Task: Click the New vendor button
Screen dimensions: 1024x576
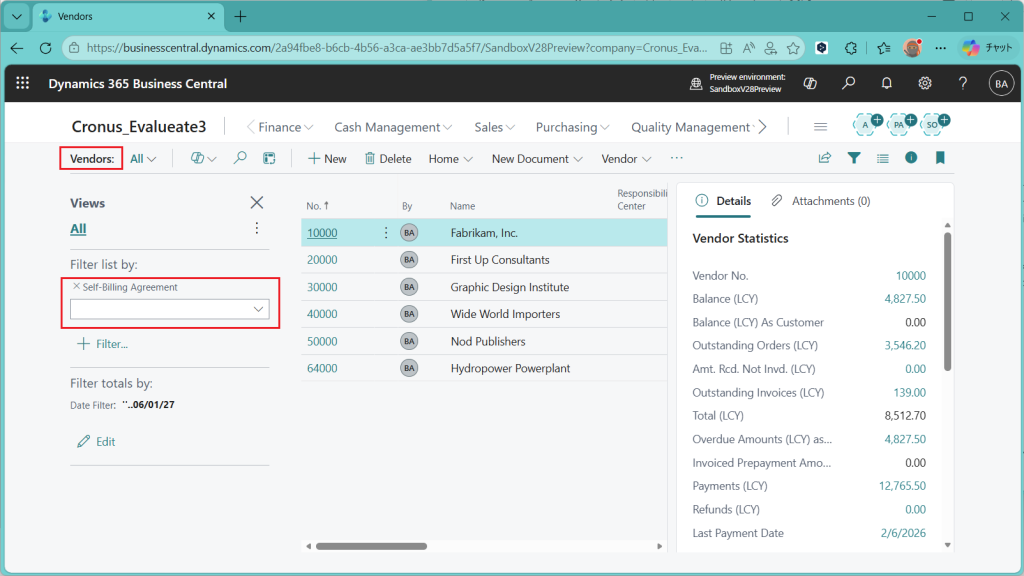Action: click(327, 159)
